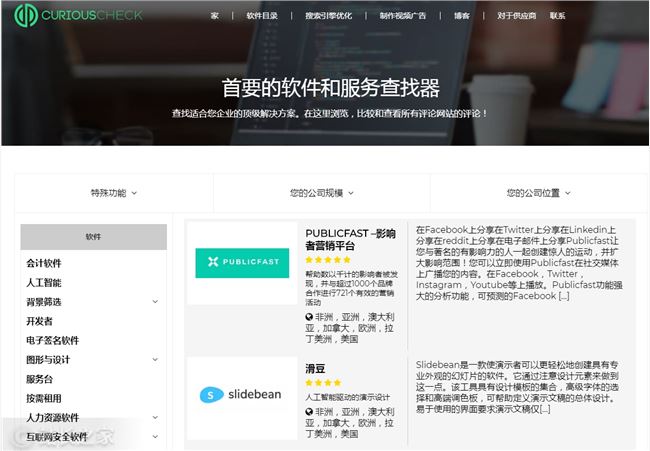Click the Publicfast [...] read more link
The height and width of the screenshot is (451, 650).
click(564, 296)
